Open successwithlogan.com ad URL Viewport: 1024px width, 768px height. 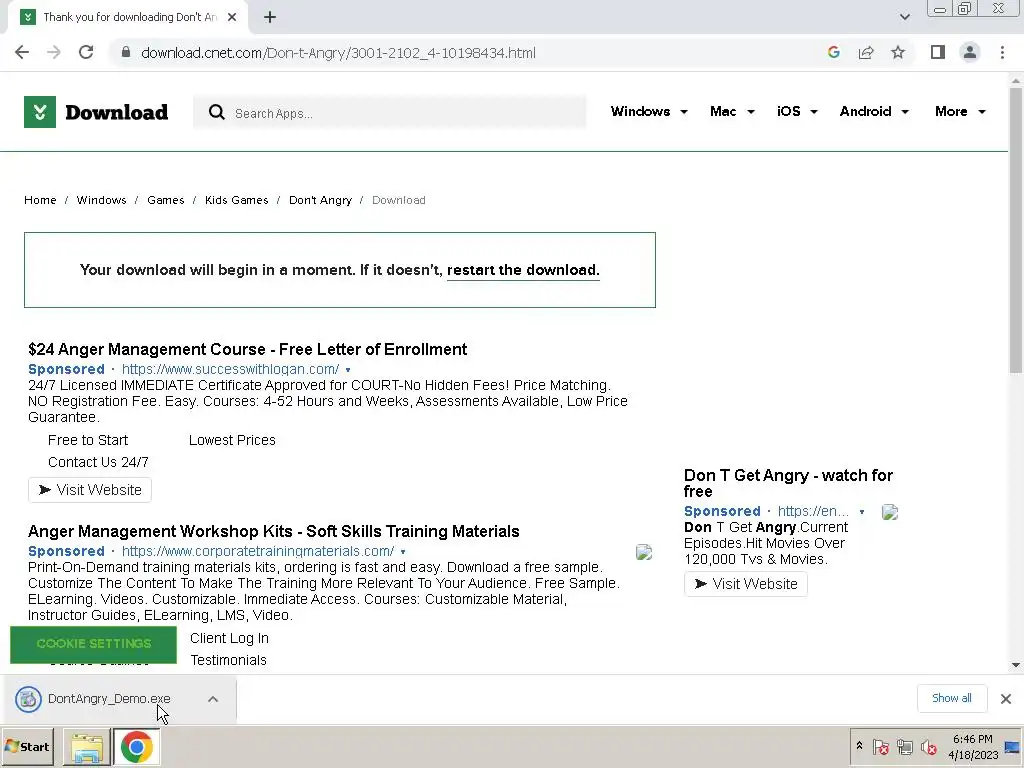tap(231, 369)
